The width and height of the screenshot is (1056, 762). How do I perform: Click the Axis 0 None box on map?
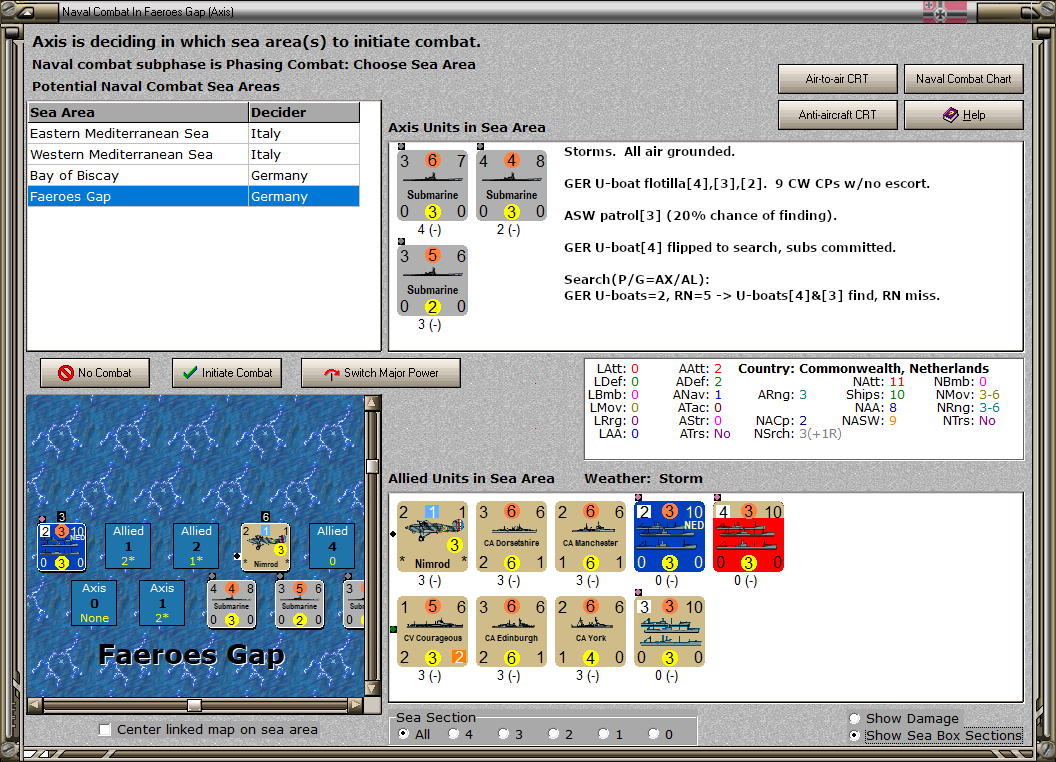[94, 603]
